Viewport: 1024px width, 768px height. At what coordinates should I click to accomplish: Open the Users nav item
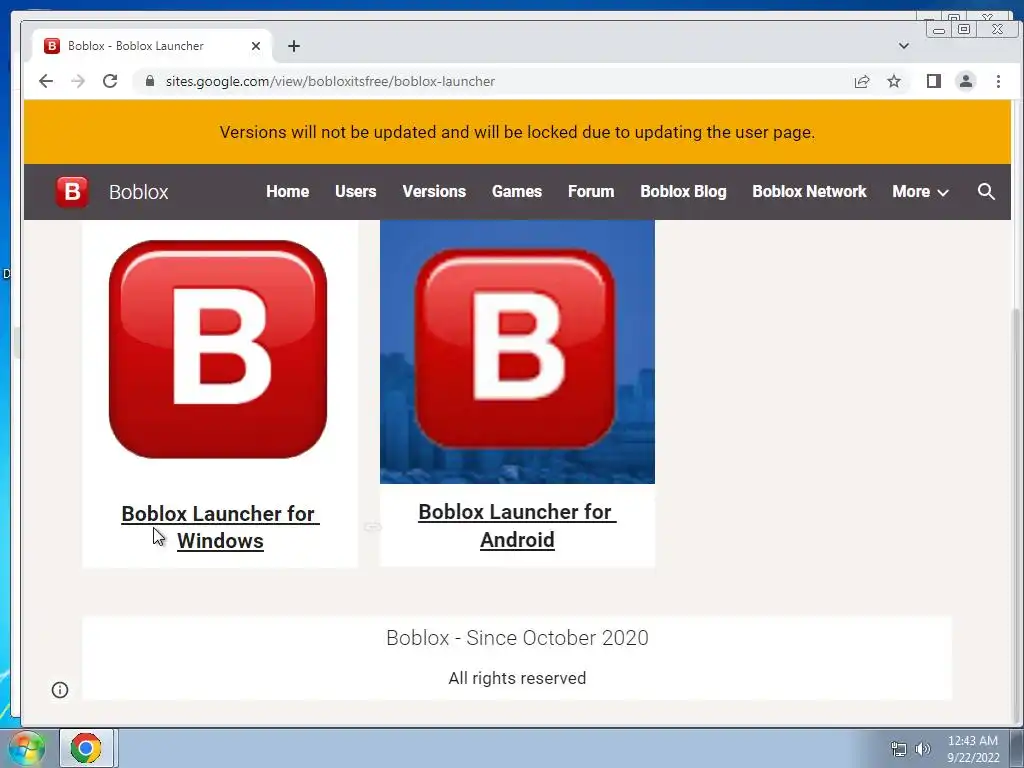pos(355,191)
